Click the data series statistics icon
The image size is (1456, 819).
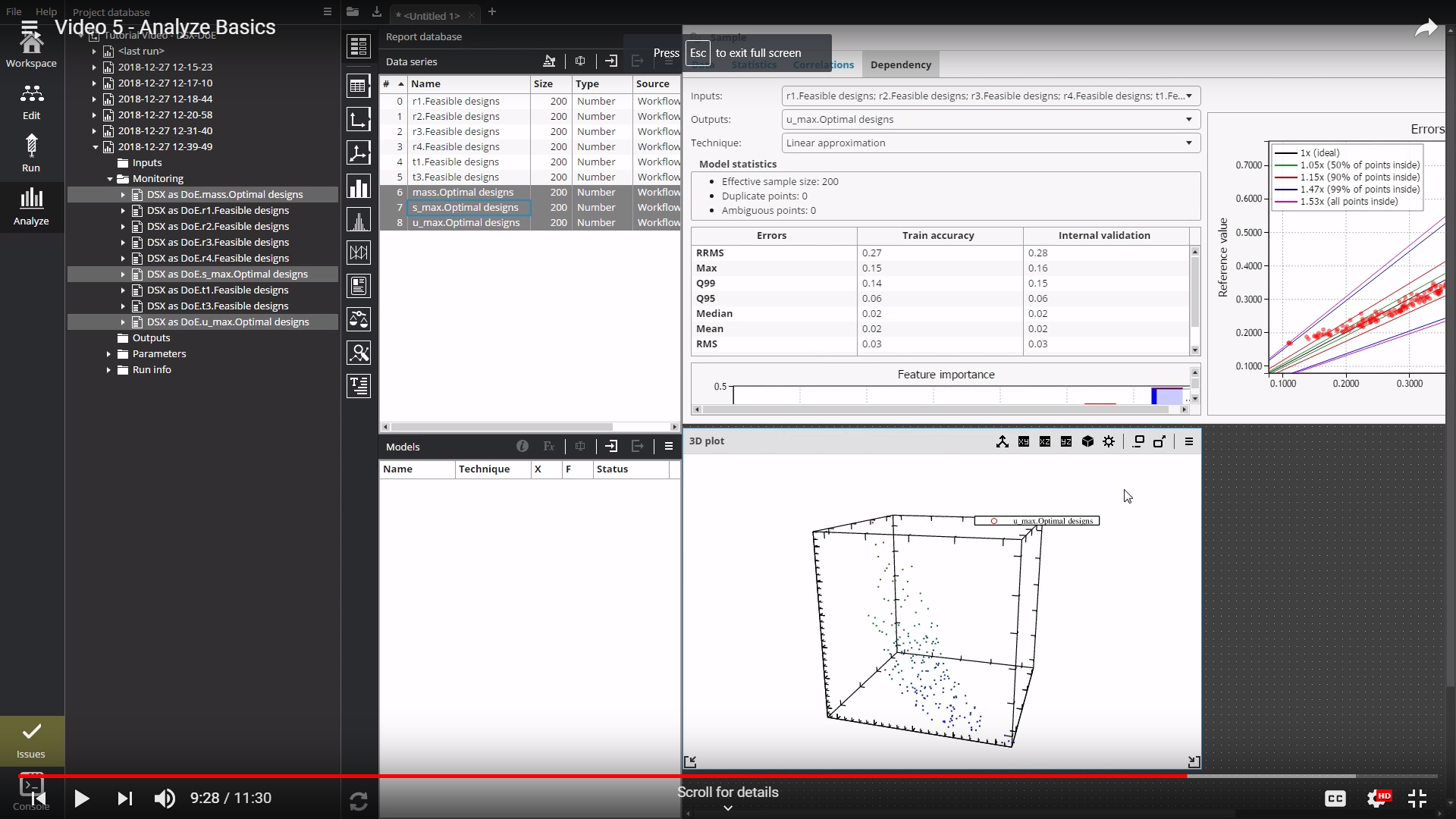[549, 61]
